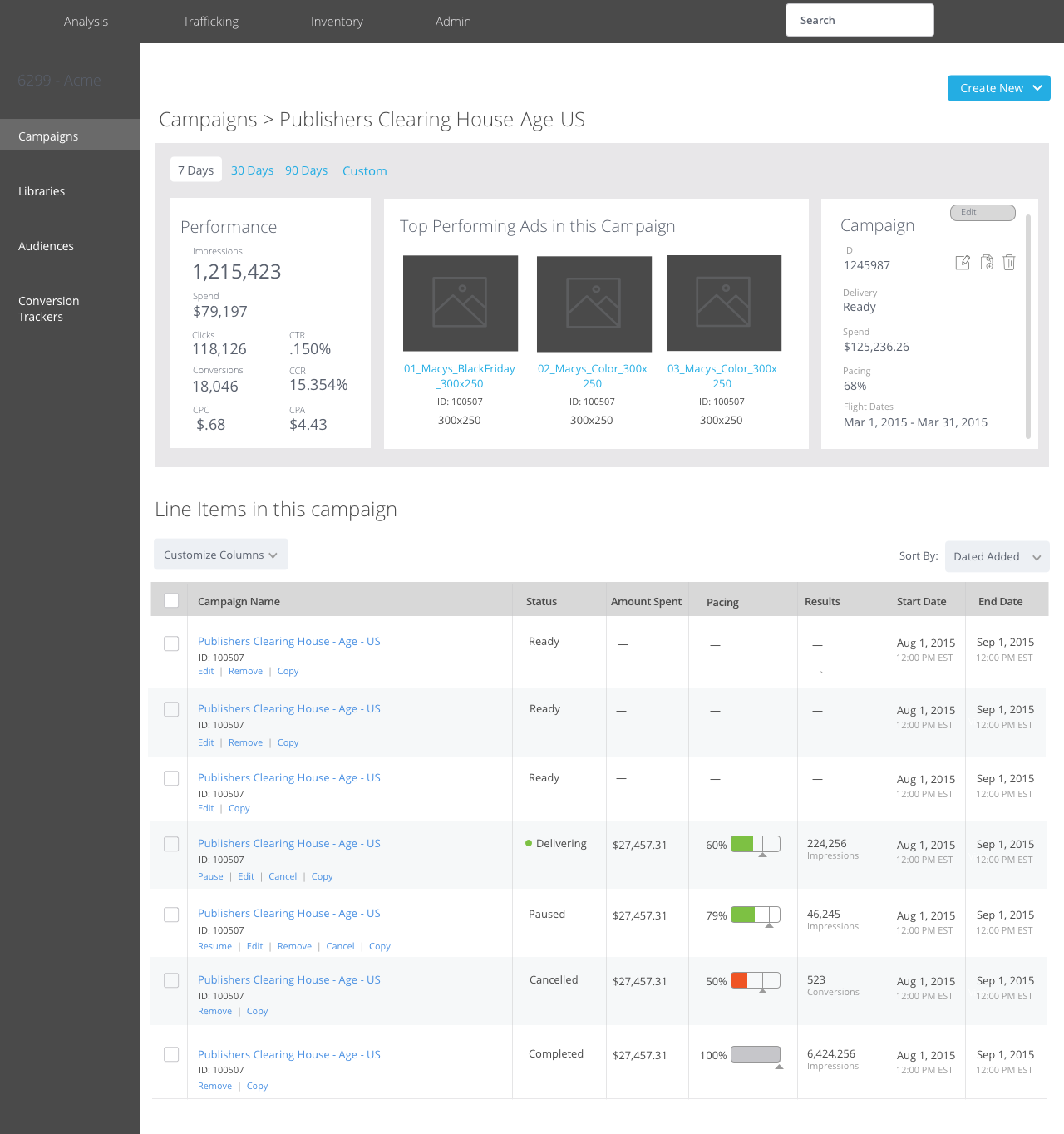This screenshot has height=1134, width=1064.
Task: Check the Delivering line item checkbox
Action: coord(171,844)
